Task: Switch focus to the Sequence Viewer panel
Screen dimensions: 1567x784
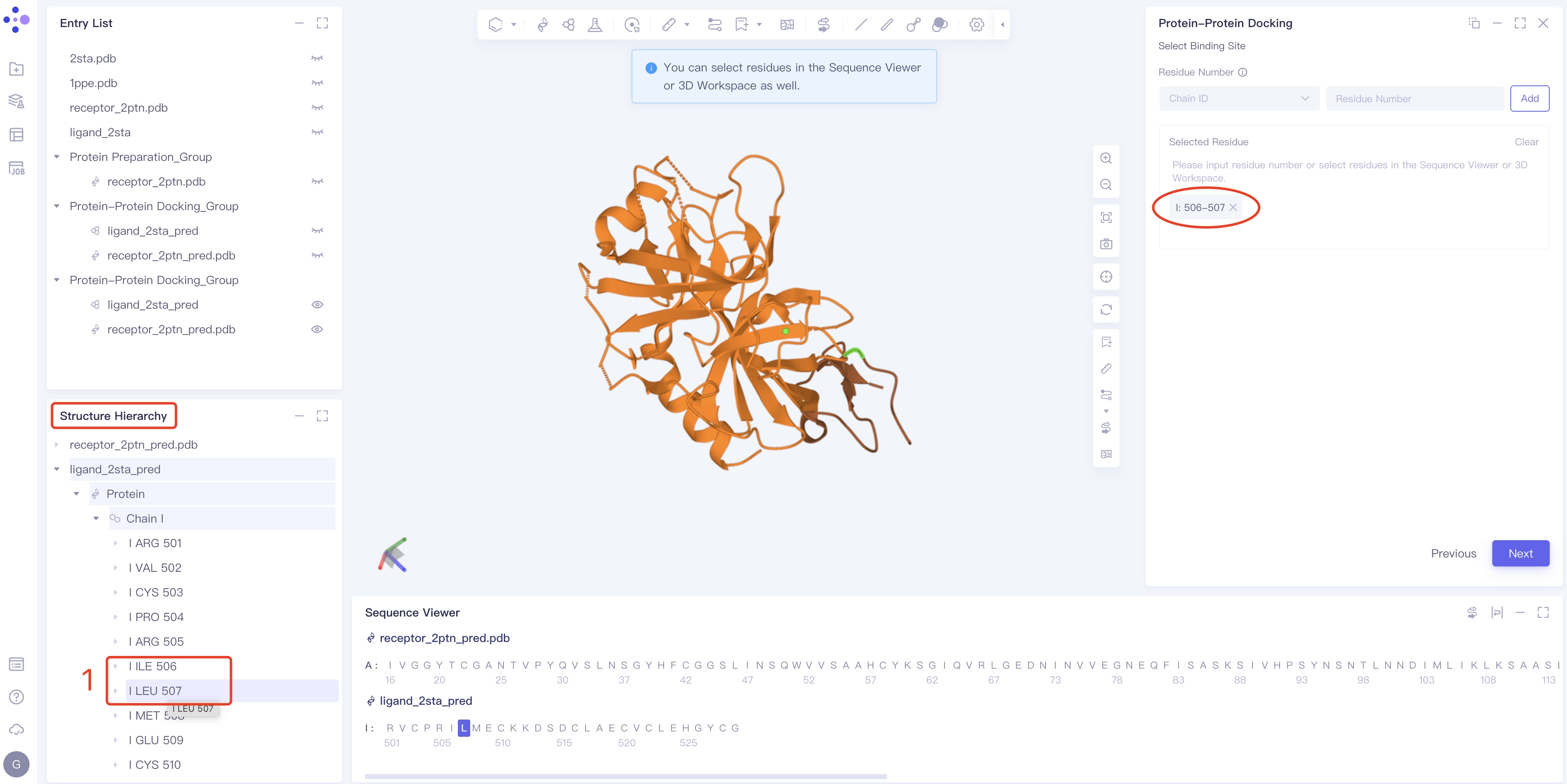Action: pyautogui.click(x=412, y=612)
